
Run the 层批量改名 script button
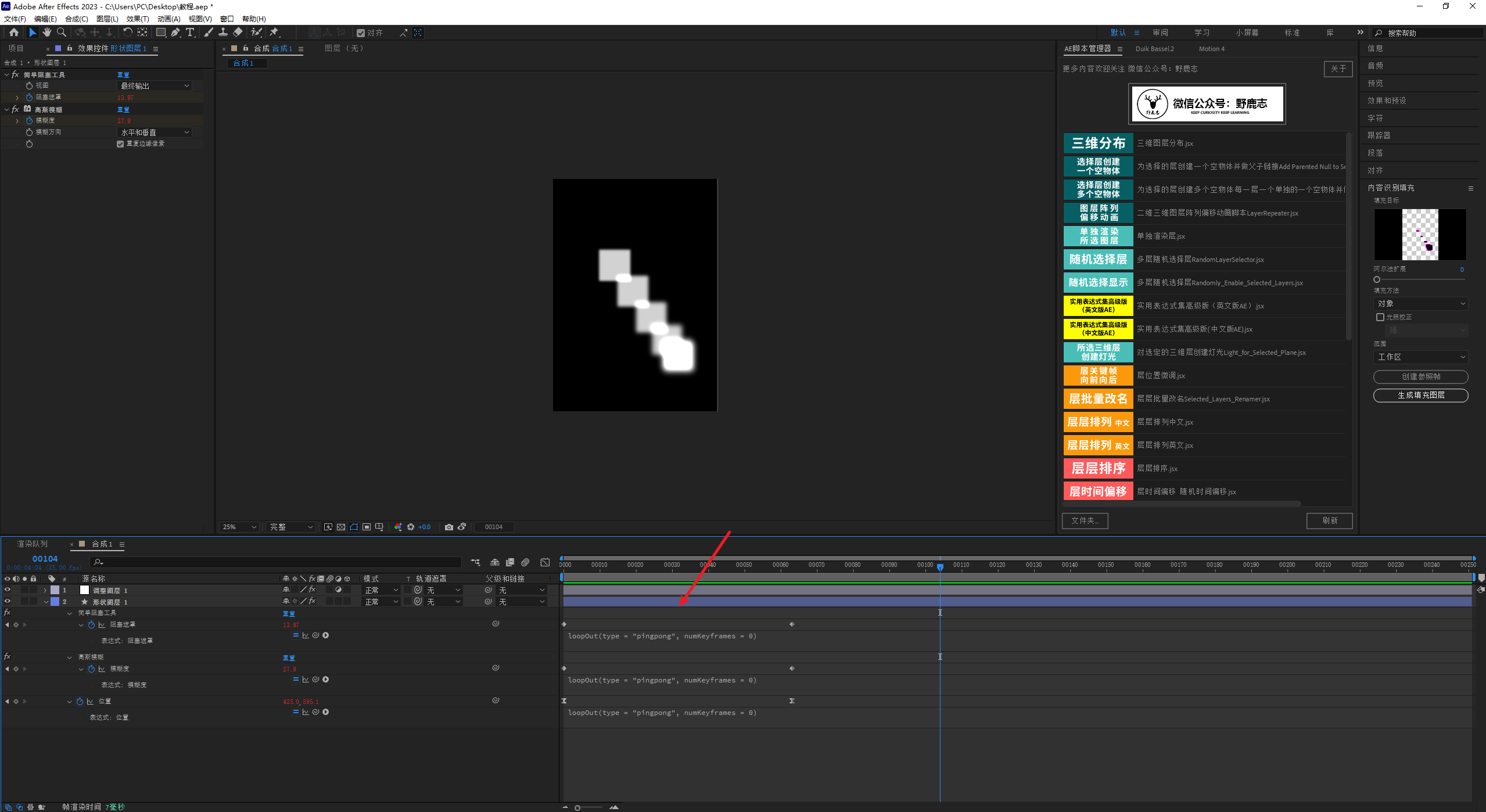(1097, 398)
